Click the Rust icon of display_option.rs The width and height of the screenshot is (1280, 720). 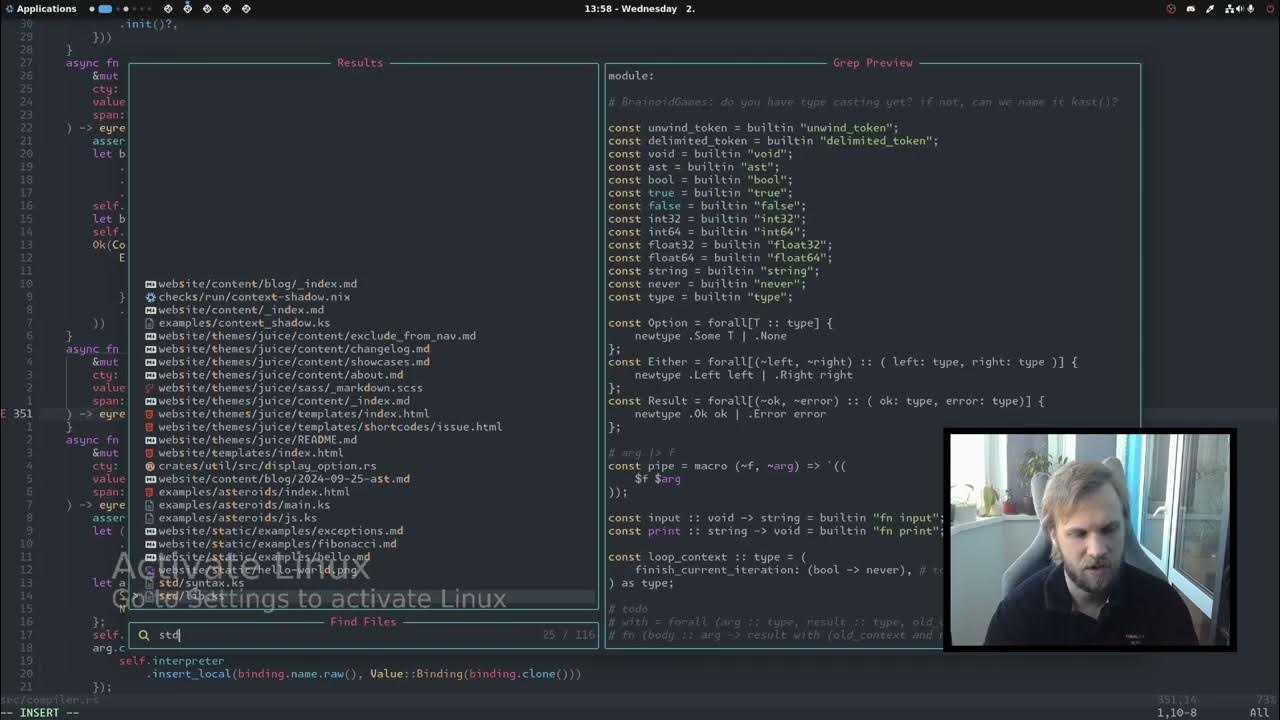[x=150, y=466]
